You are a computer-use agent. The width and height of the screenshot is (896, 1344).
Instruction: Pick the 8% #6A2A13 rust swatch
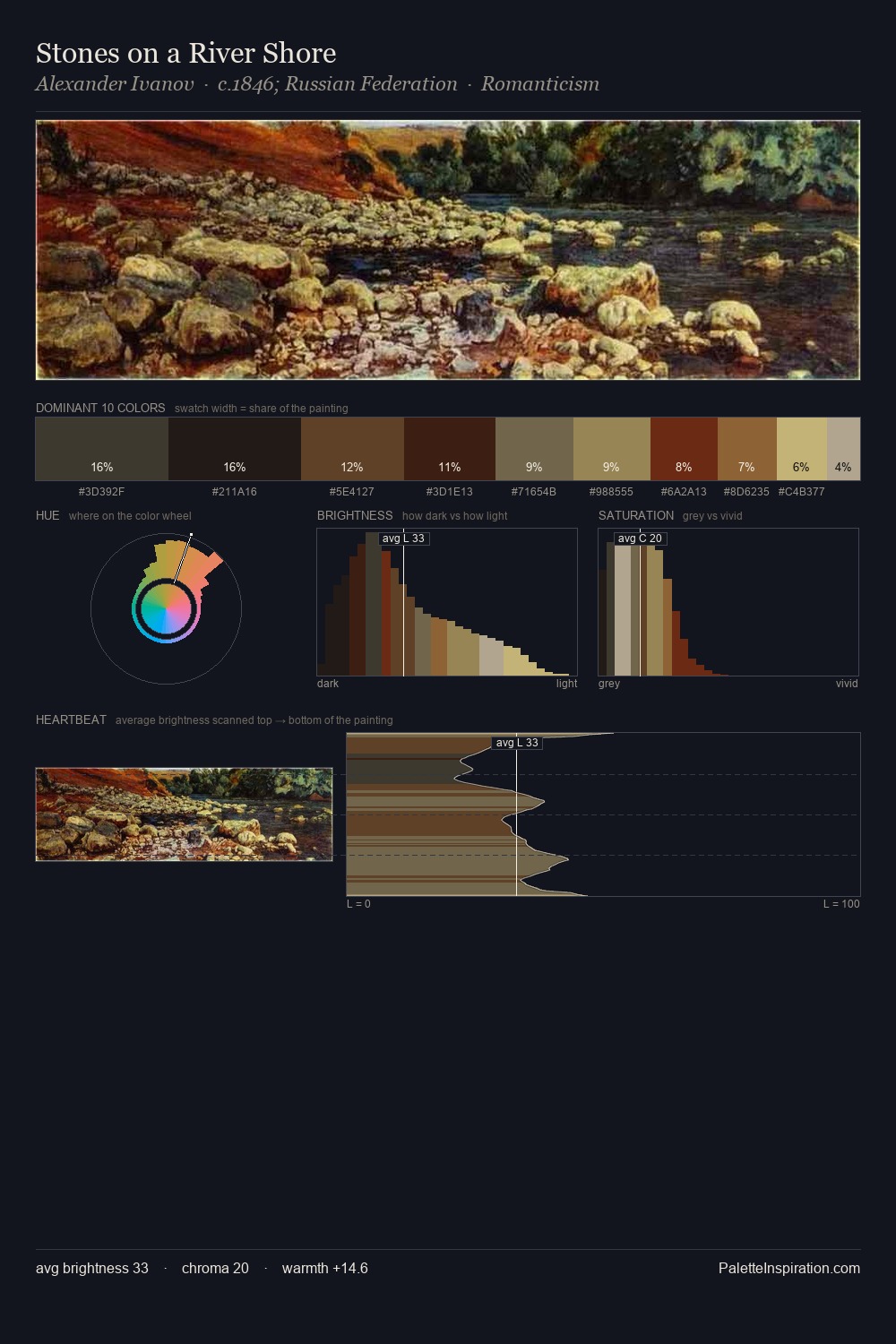(x=684, y=449)
